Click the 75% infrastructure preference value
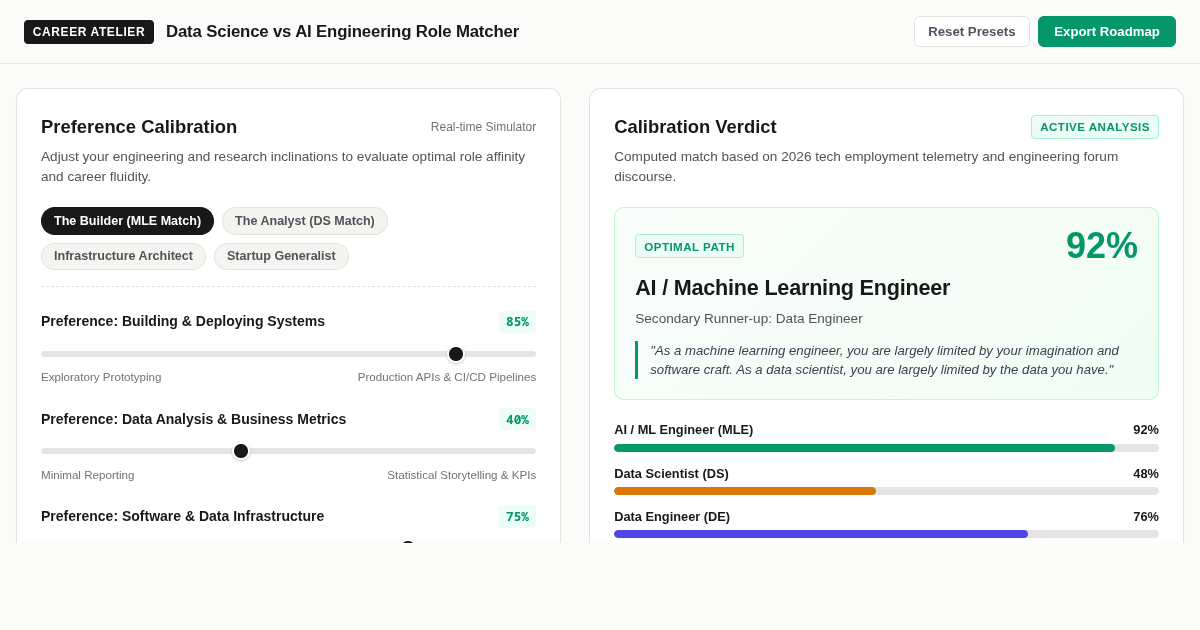Viewport: 1200px width, 630px height. [x=517, y=517]
